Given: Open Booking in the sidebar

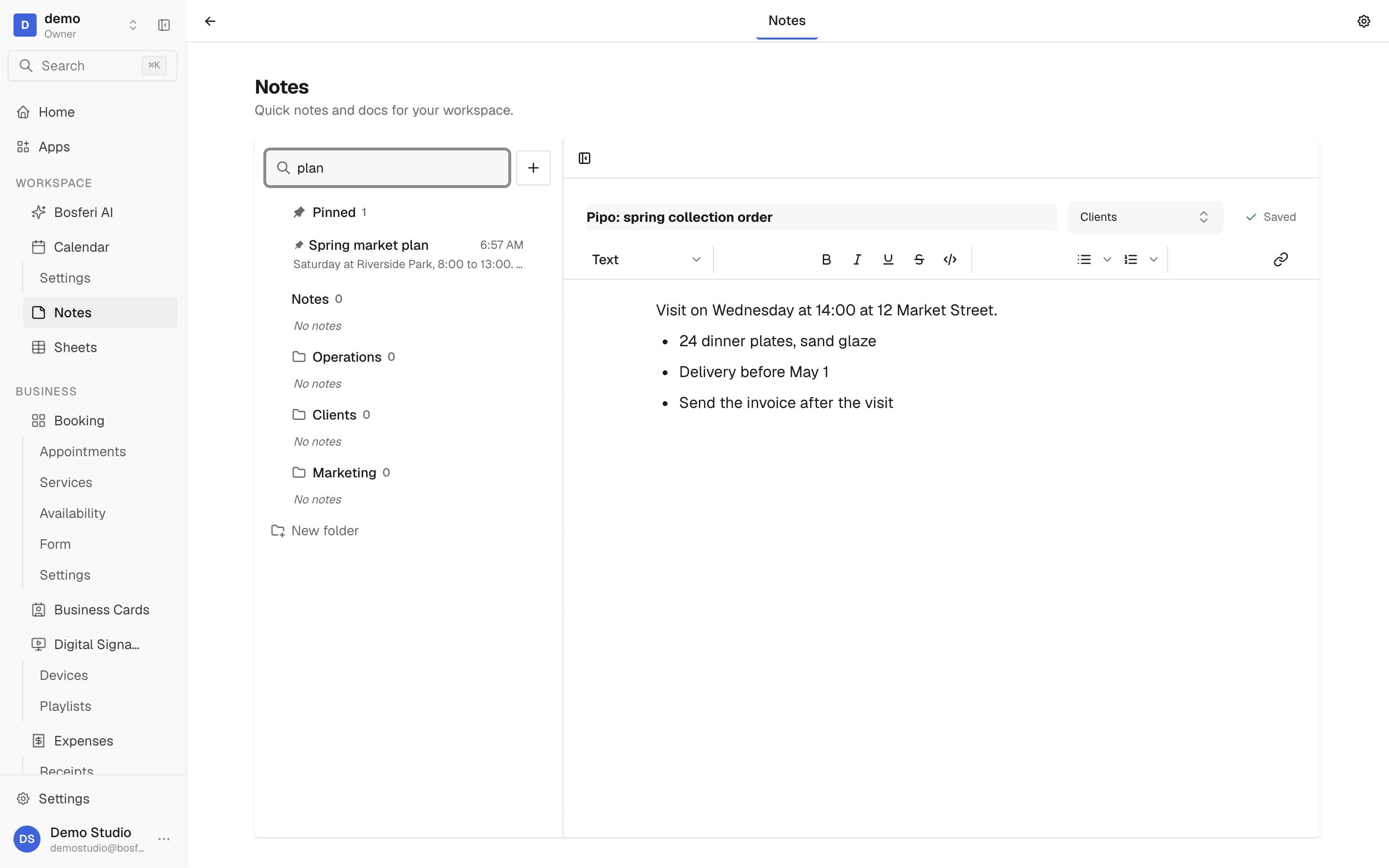Looking at the screenshot, I should (x=100, y=421).
